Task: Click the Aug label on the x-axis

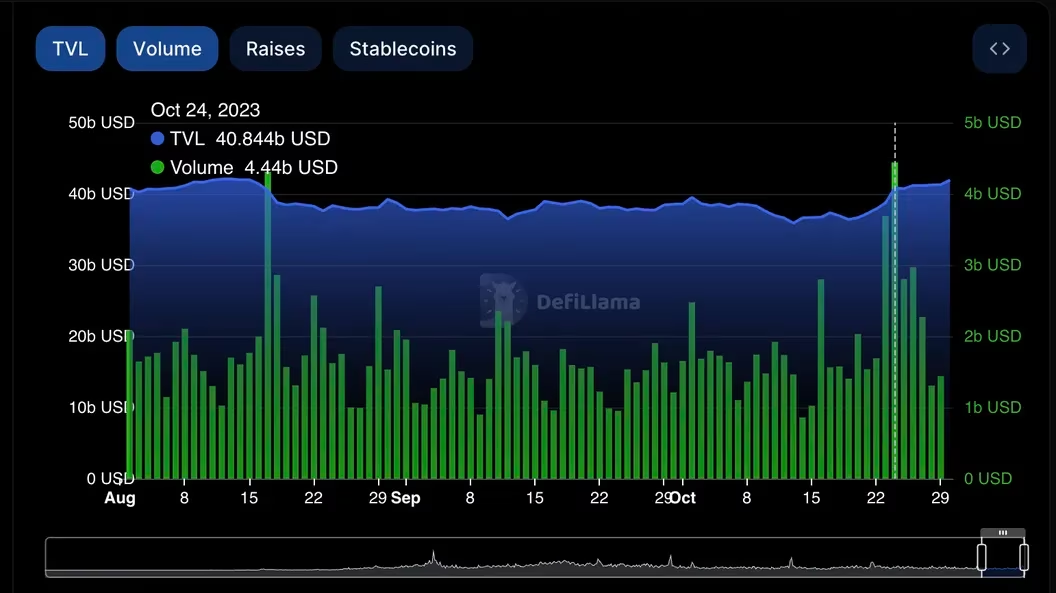Action: pos(120,498)
